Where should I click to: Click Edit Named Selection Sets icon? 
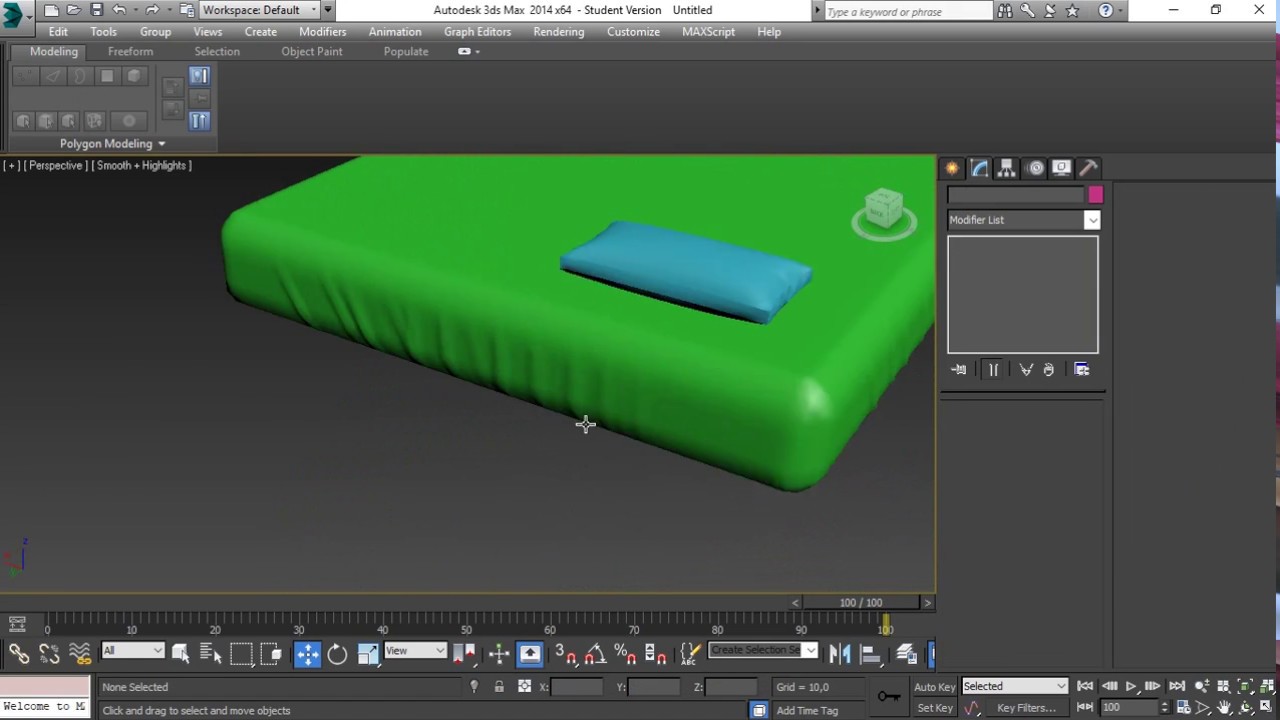tap(690, 654)
